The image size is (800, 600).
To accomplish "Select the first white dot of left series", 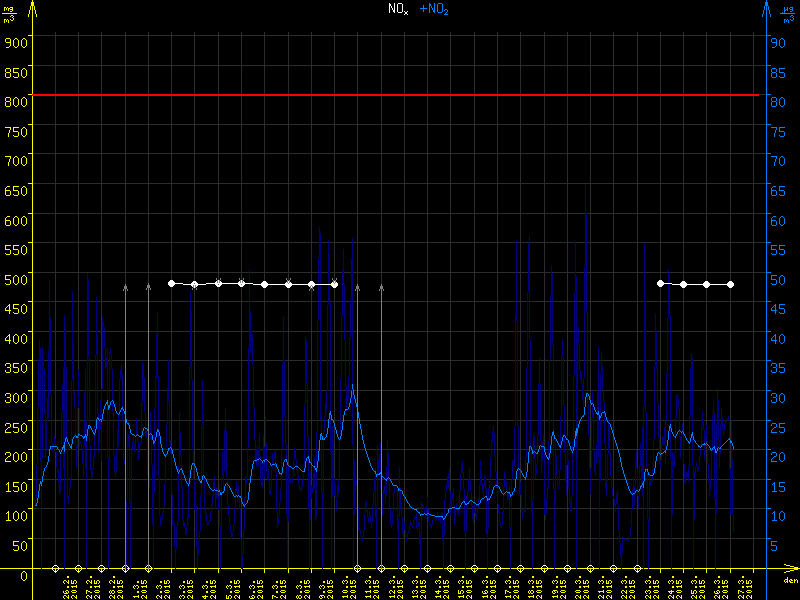I will tap(172, 283).
